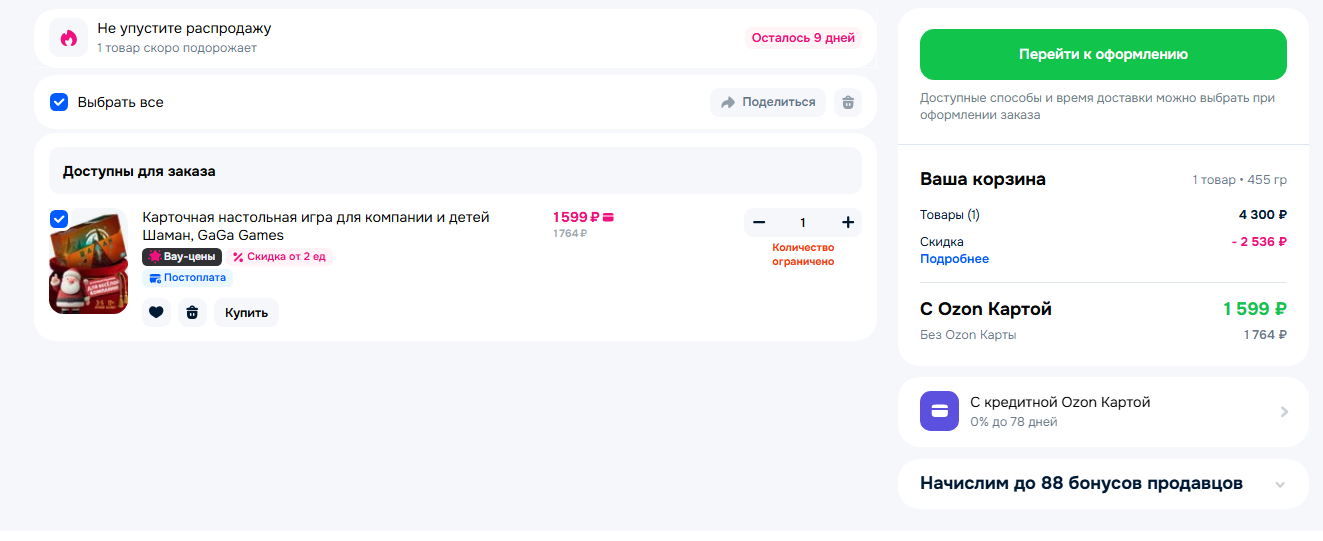Click the Шаман game product thumbnail
The width and height of the screenshot is (1323, 541).
click(x=88, y=261)
